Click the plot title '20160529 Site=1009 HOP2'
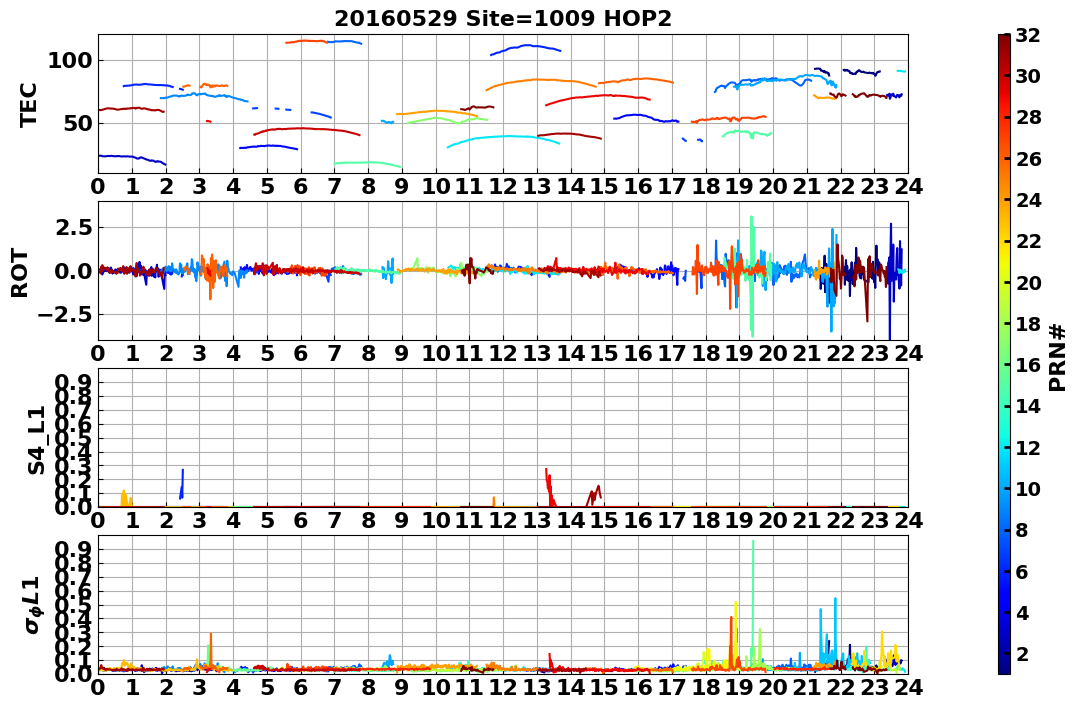This screenshot has height=709, width=1077. [x=503, y=18]
